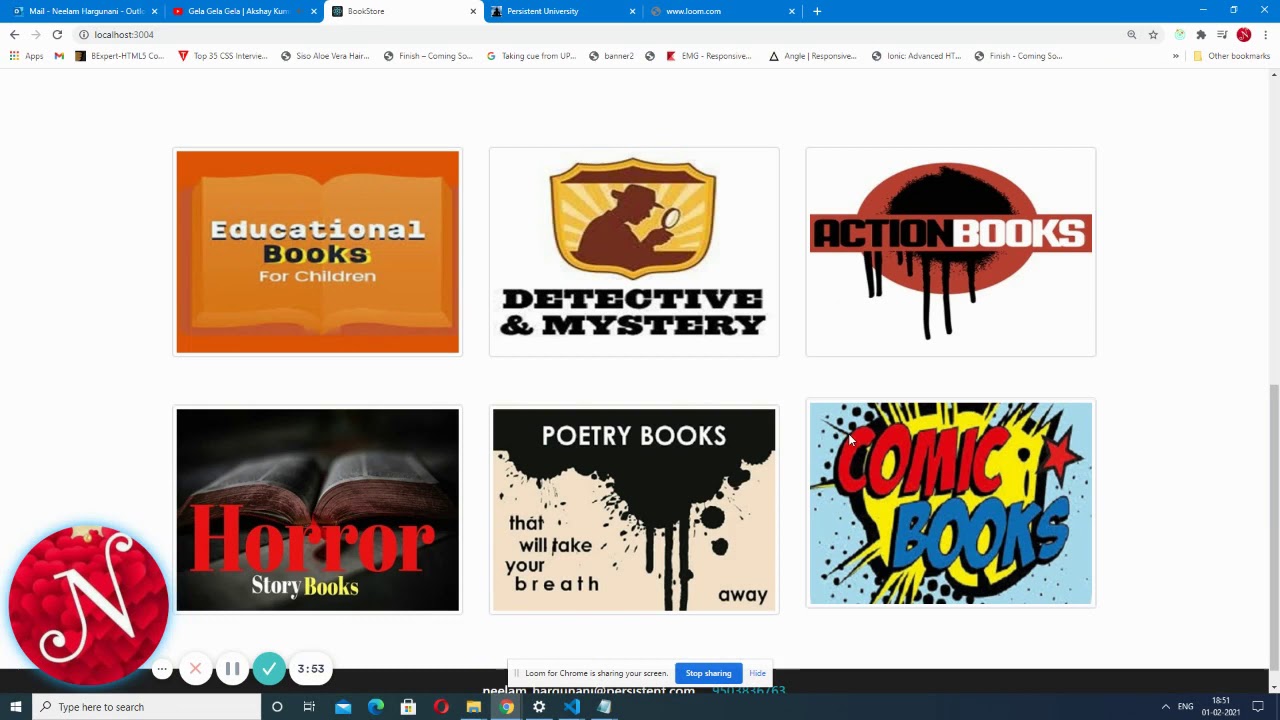The image size is (1280, 720).
Task: Open Visual Studio Code from taskbar
Action: pos(571,707)
